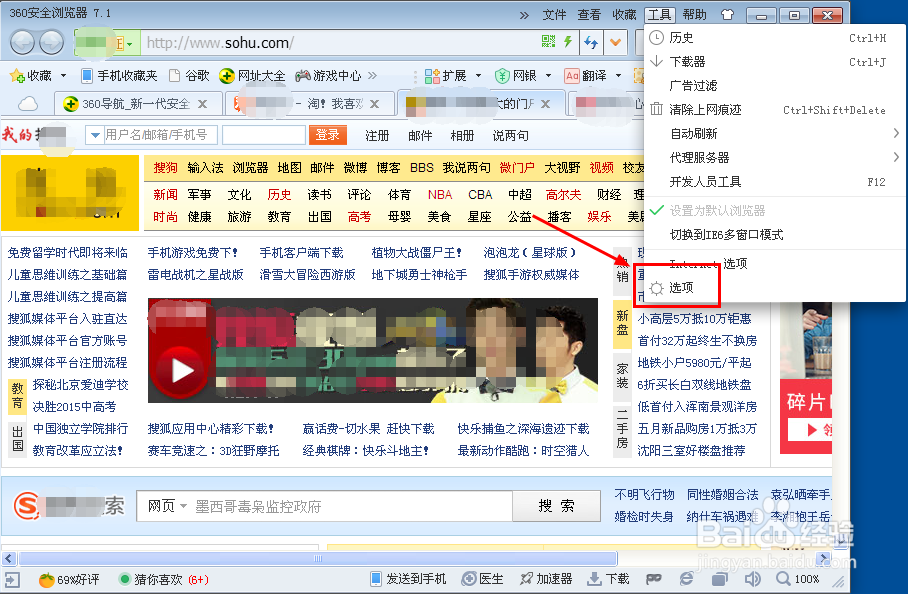Click the blue refresh arrows icon

(591, 42)
